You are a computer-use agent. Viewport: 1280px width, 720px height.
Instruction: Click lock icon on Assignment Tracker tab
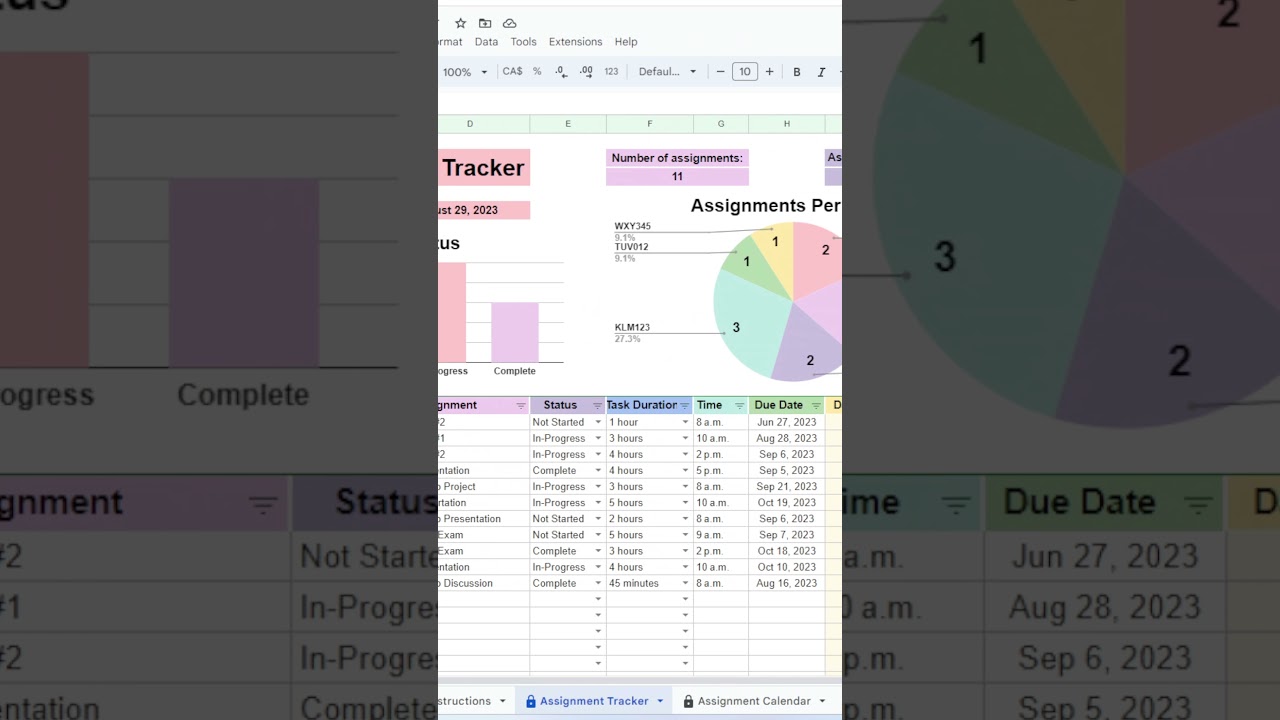(531, 702)
